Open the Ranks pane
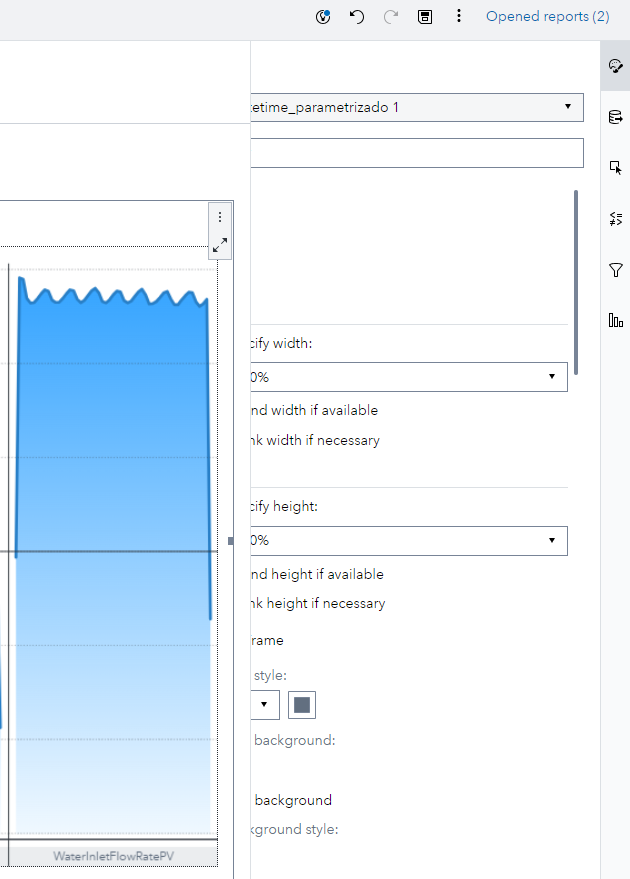This screenshot has height=879, width=630. click(615, 319)
